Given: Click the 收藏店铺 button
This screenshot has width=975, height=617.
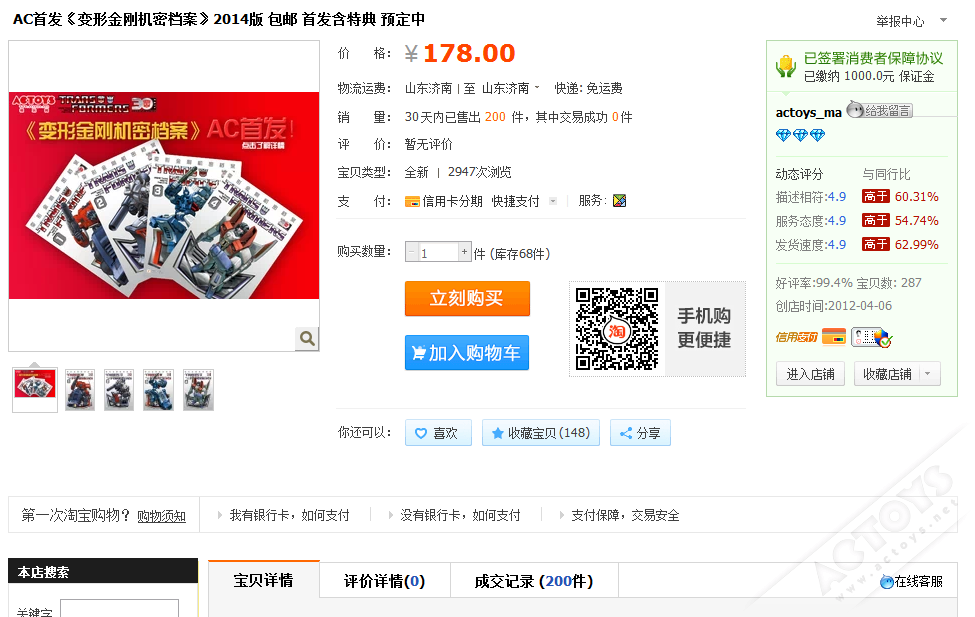Looking at the screenshot, I should pos(887,374).
